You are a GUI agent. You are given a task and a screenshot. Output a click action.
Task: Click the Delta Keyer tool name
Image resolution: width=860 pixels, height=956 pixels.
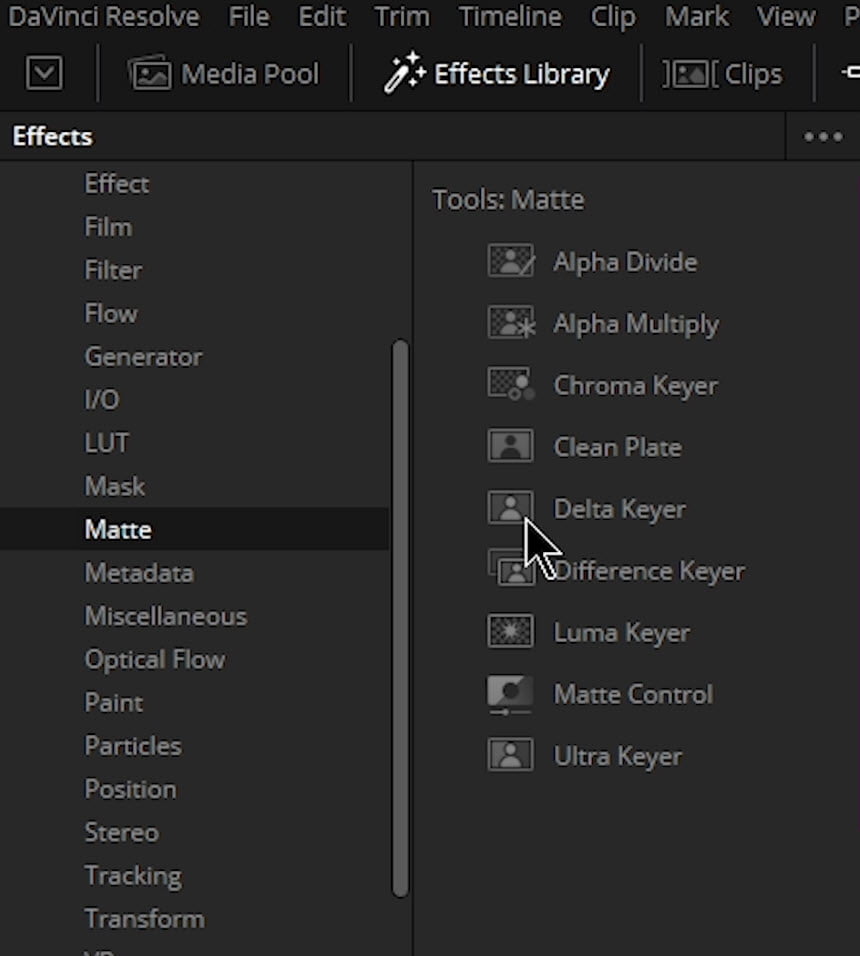619,509
